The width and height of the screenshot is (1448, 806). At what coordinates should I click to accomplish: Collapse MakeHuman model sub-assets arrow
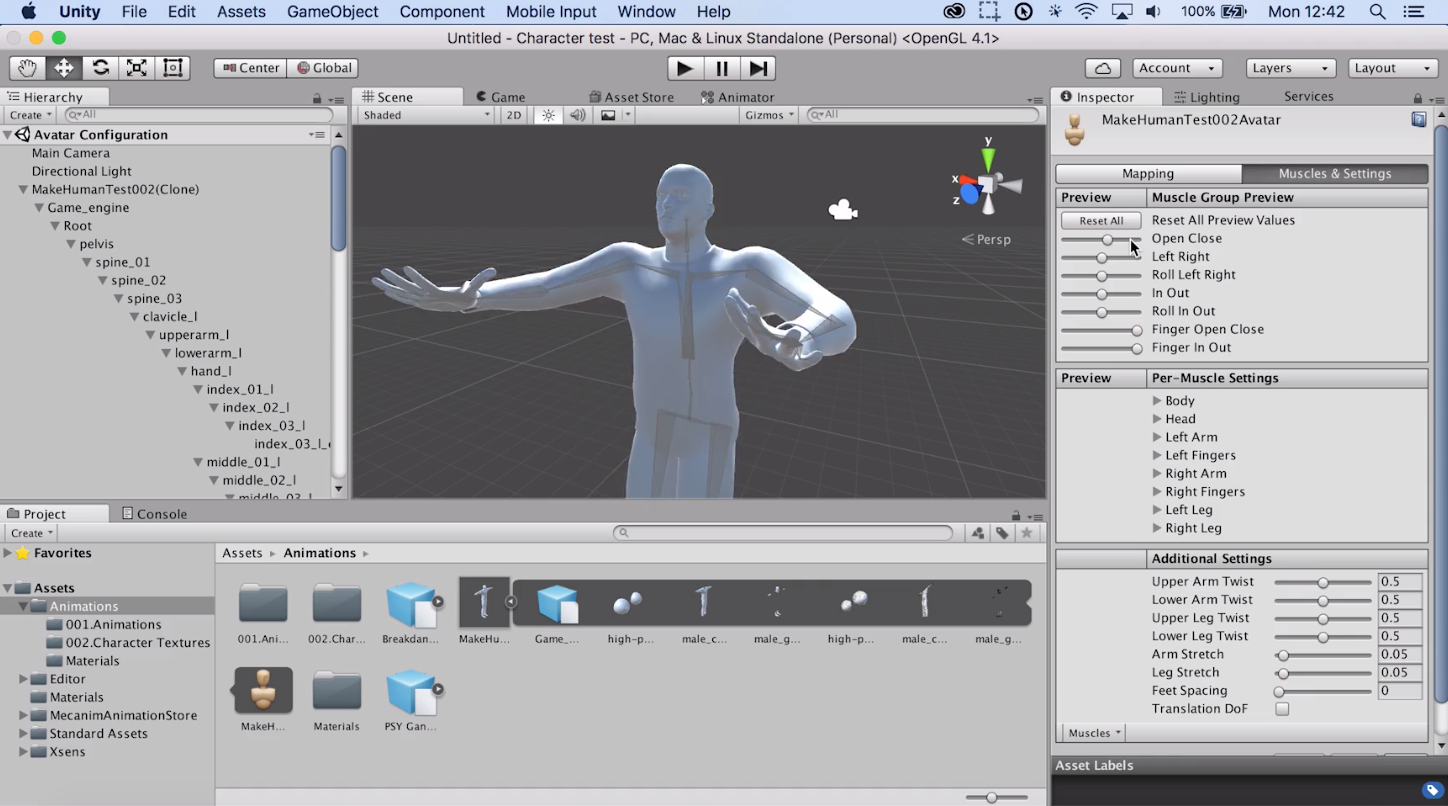pos(510,602)
